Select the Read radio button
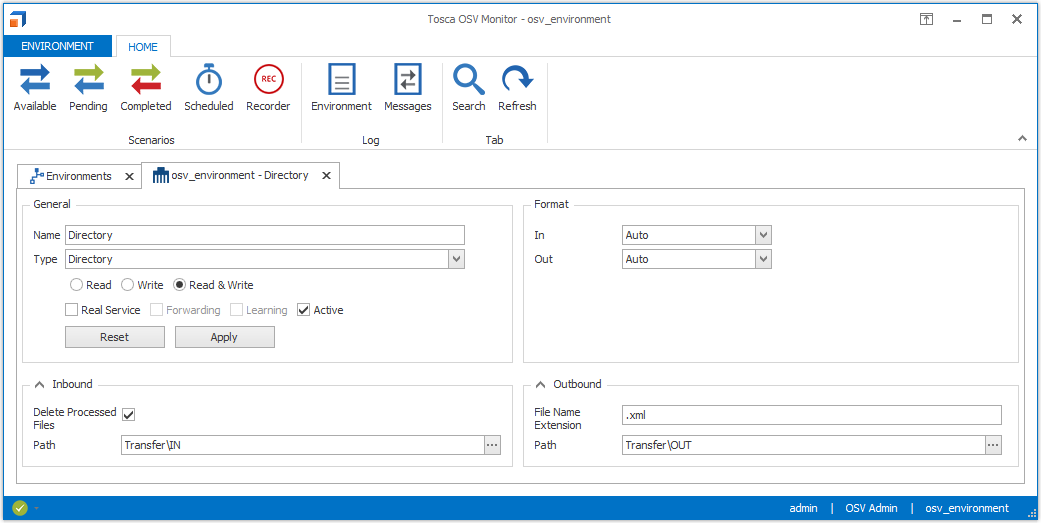Viewport: 1041px width, 523px height. point(78,285)
